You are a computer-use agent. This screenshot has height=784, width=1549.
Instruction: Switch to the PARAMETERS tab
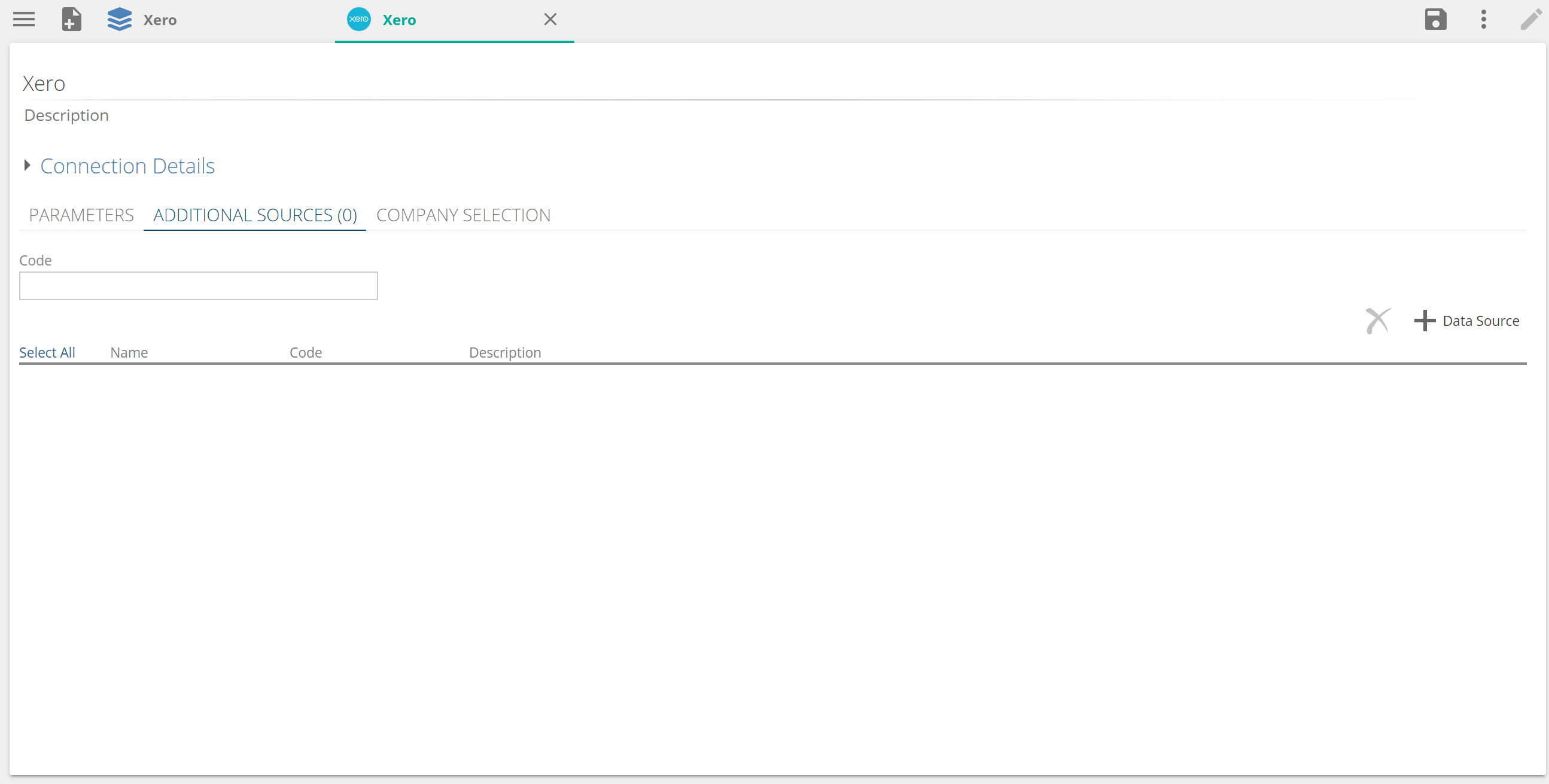[x=81, y=215]
